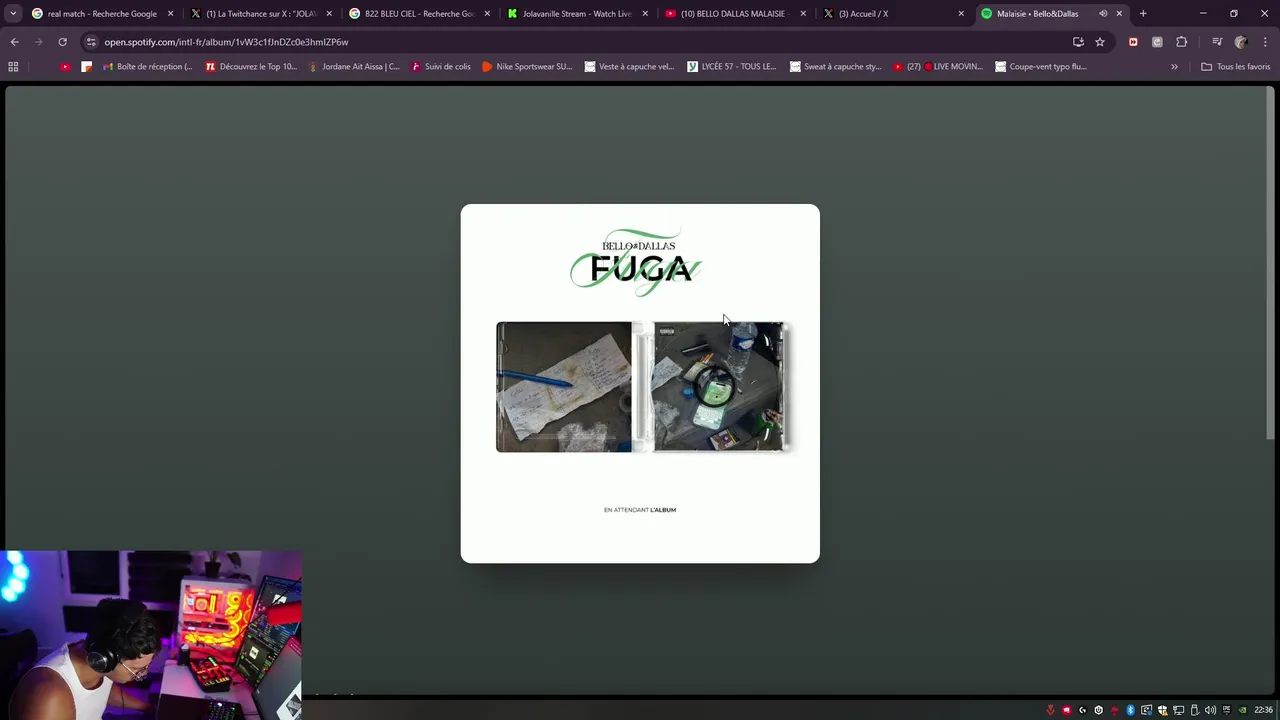The width and height of the screenshot is (1280, 720).
Task: Open the USB safely remove icon in tray
Action: [x=1195, y=710]
